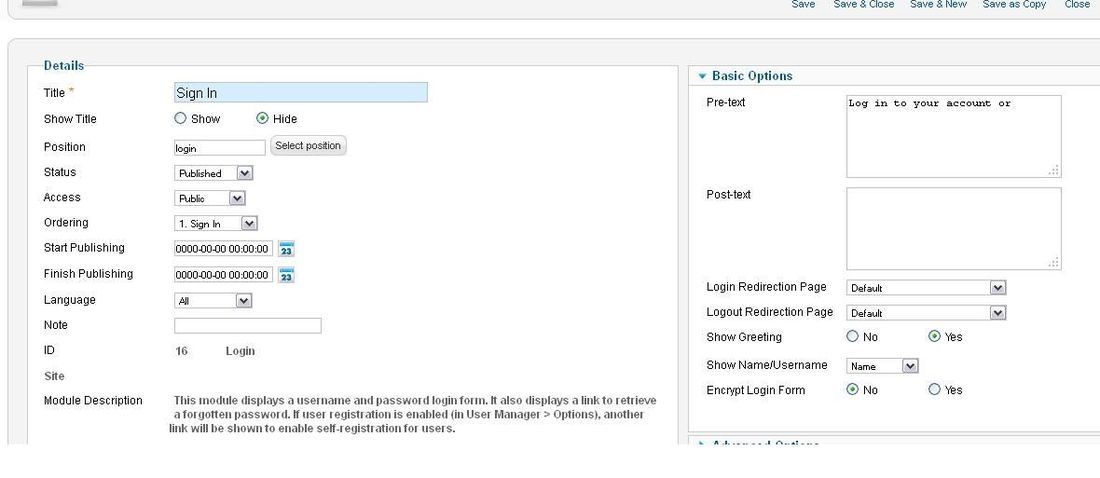The width and height of the screenshot is (1100, 478).
Task: Click Save & New toolbar button
Action: pyautogui.click(x=938, y=4)
